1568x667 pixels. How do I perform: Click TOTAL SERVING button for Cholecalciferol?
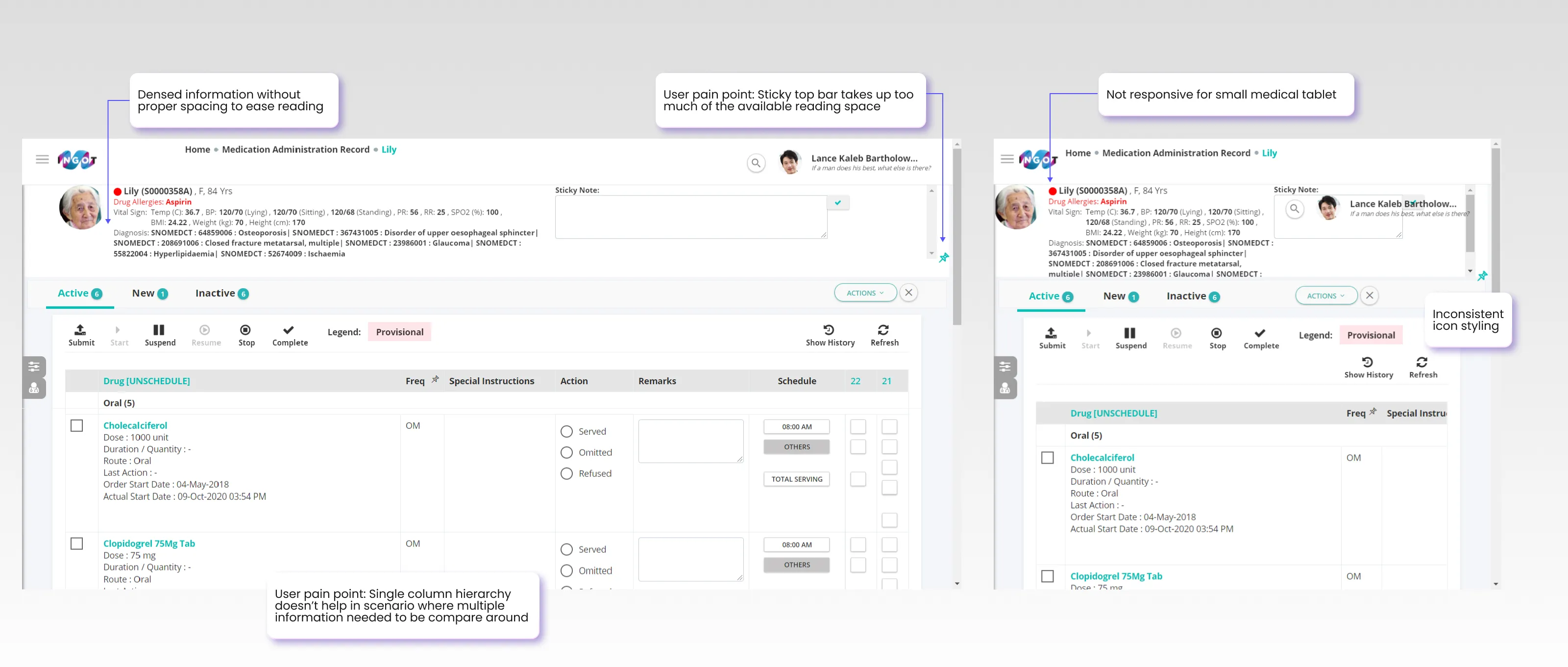pyautogui.click(x=796, y=479)
